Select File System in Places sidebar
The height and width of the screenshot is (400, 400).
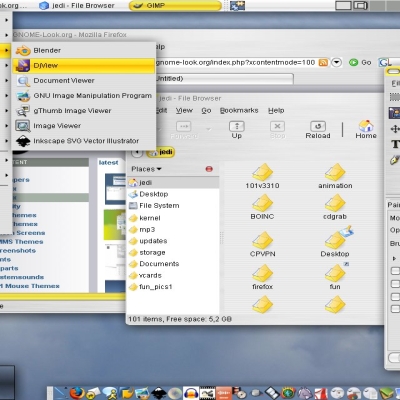tap(173, 206)
